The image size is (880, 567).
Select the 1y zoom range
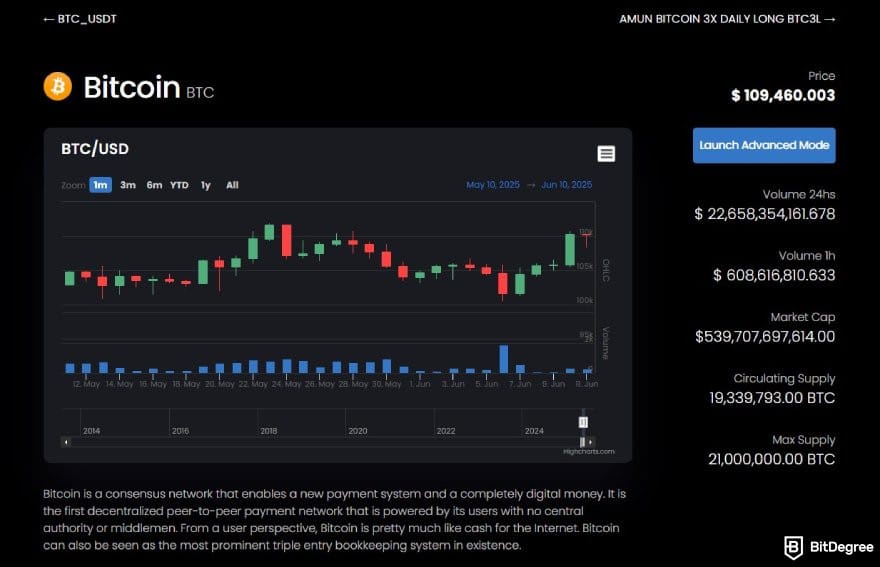tap(206, 185)
